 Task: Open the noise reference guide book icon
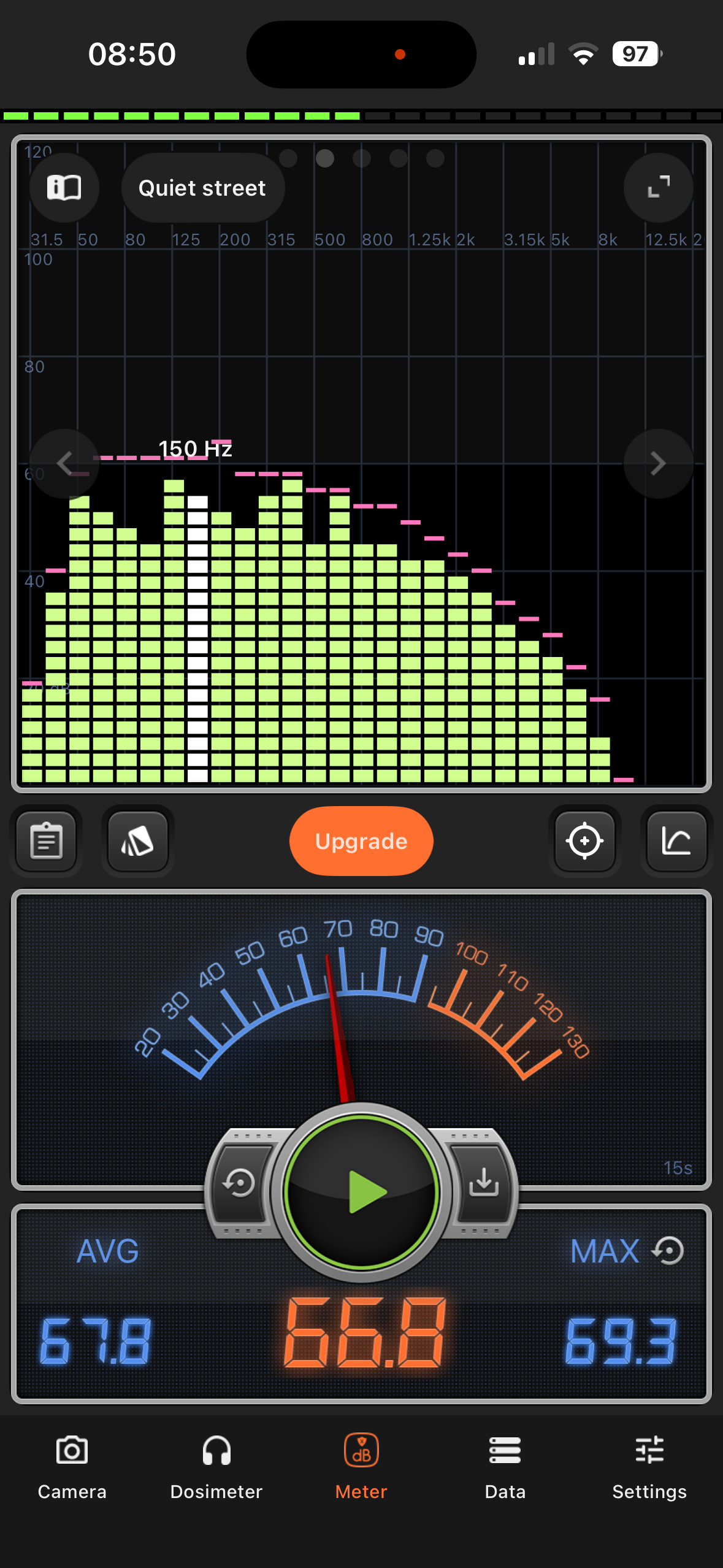click(x=64, y=188)
